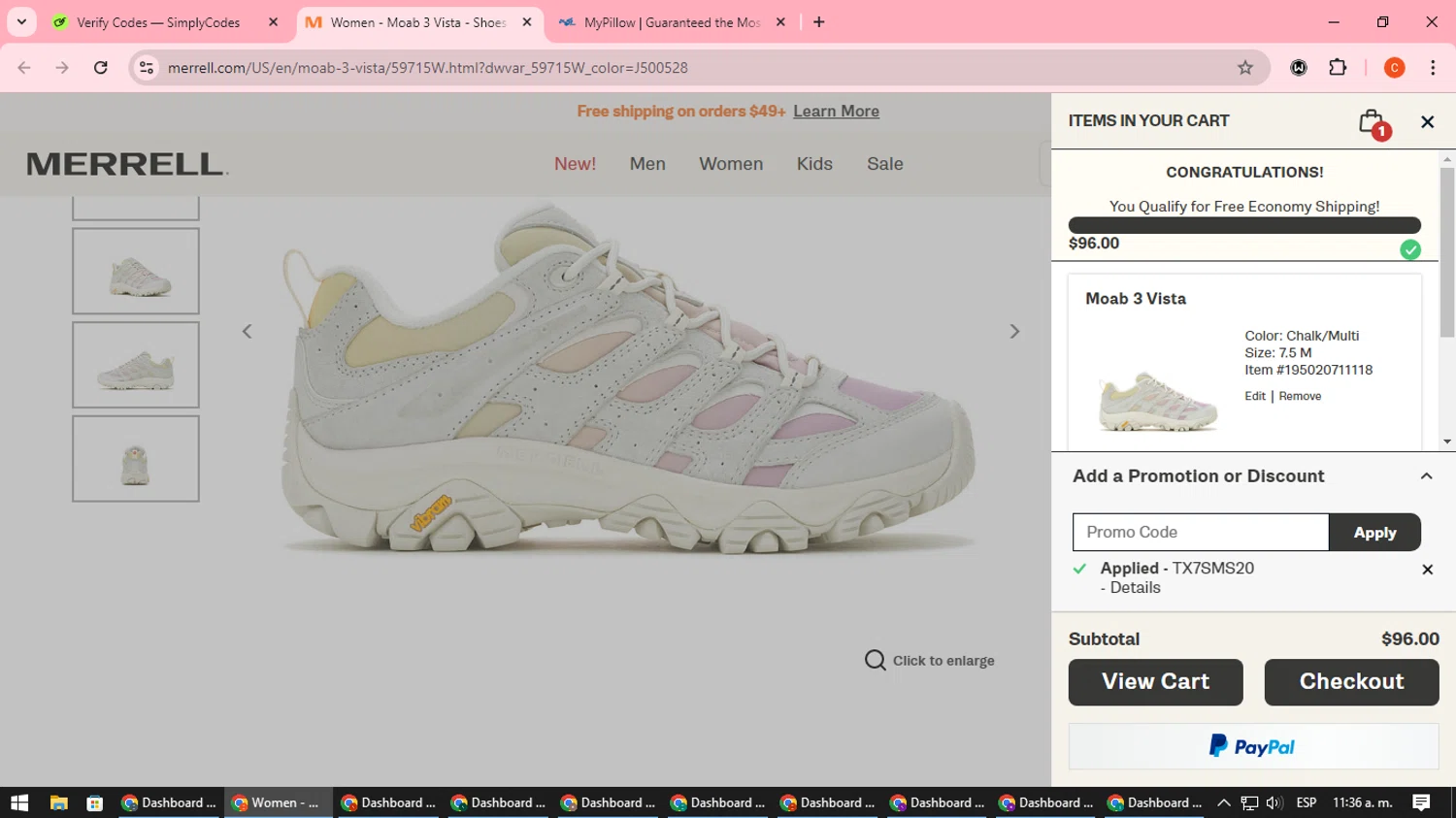1456x818 pixels.
Task: Switch to MyPillow browser tab
Action: point(672,22)
